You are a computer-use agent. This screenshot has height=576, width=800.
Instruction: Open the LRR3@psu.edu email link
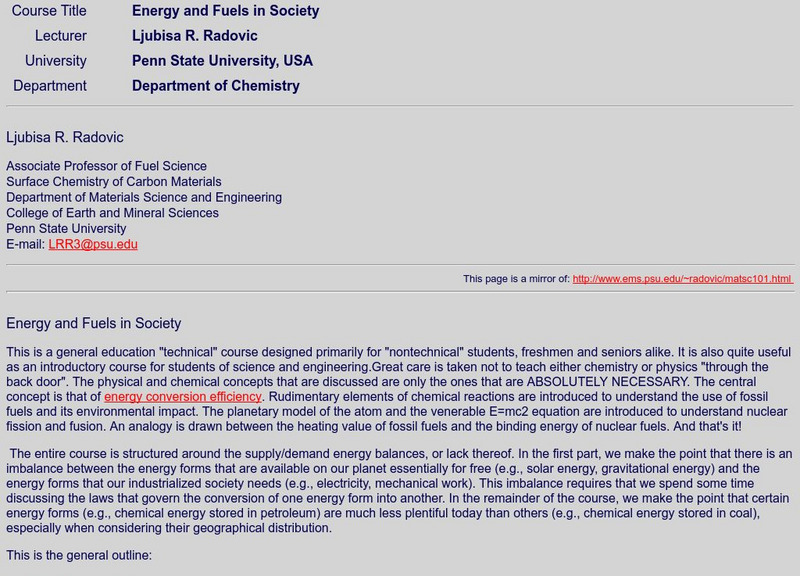tap(93, 244)
